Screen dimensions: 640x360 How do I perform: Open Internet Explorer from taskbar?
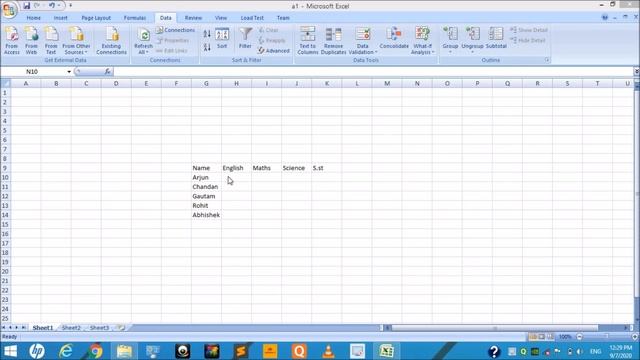tap(65, 351)
